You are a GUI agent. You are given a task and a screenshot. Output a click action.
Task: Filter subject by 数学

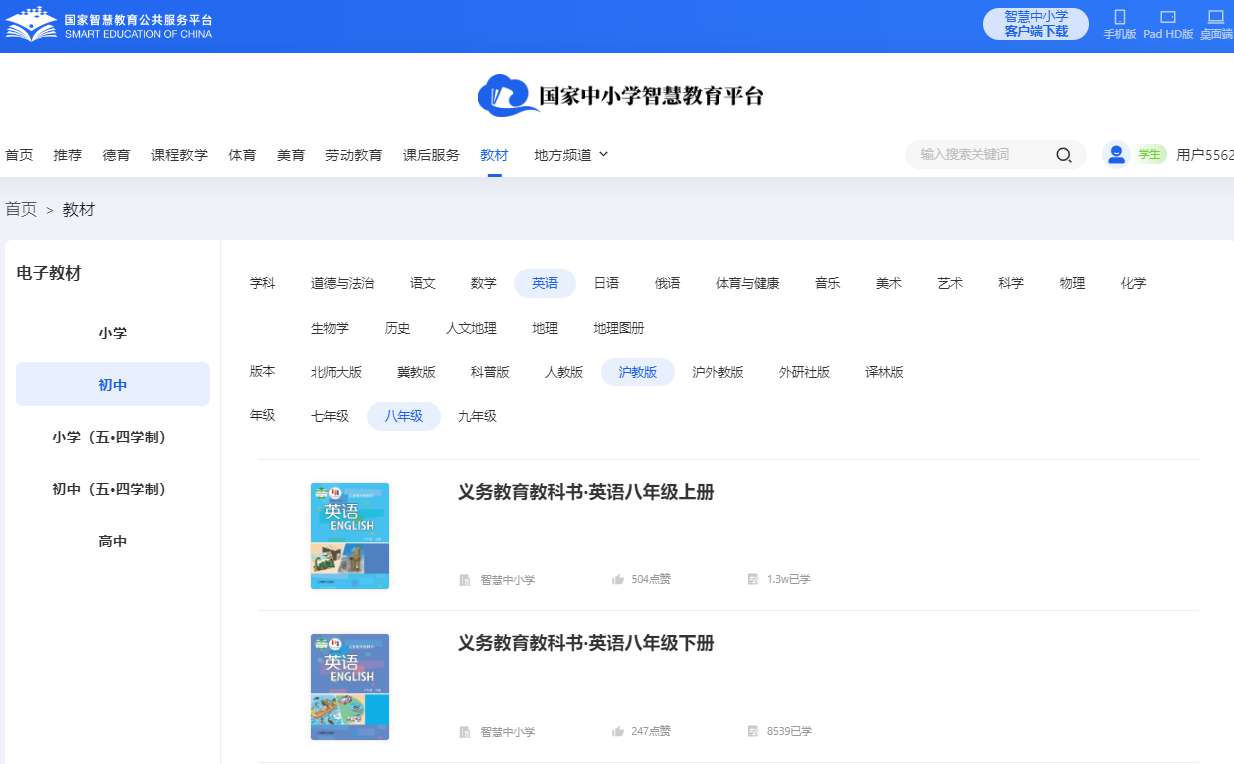(484, 284)
